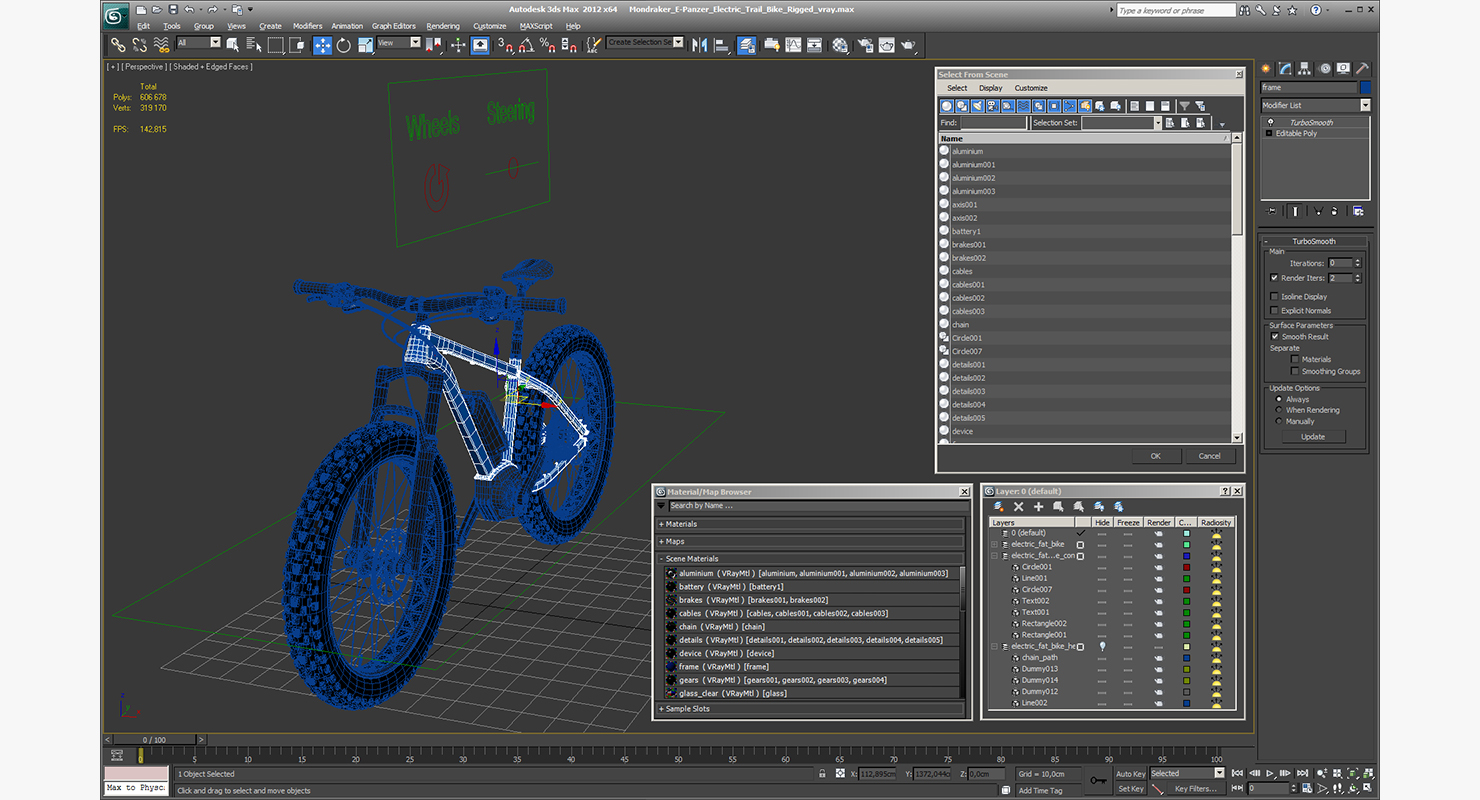Click Pin Stack icon under modifier stack
Viewport: 1480px width, 800px height.
coord(1271,211)
